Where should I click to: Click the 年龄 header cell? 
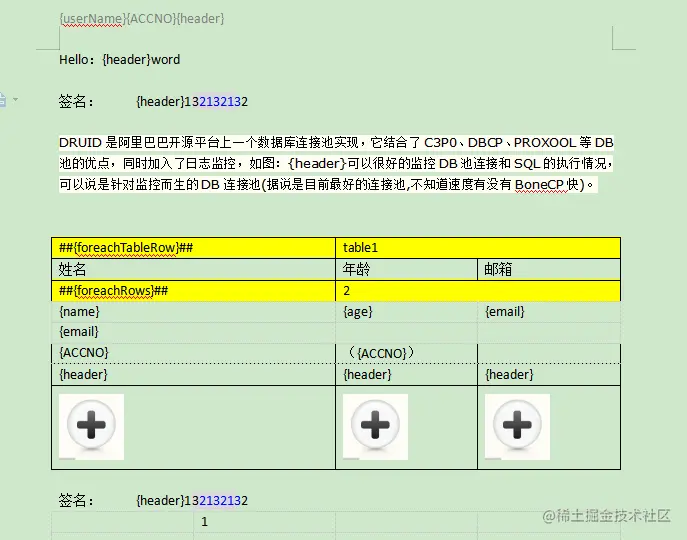[406, 269]
